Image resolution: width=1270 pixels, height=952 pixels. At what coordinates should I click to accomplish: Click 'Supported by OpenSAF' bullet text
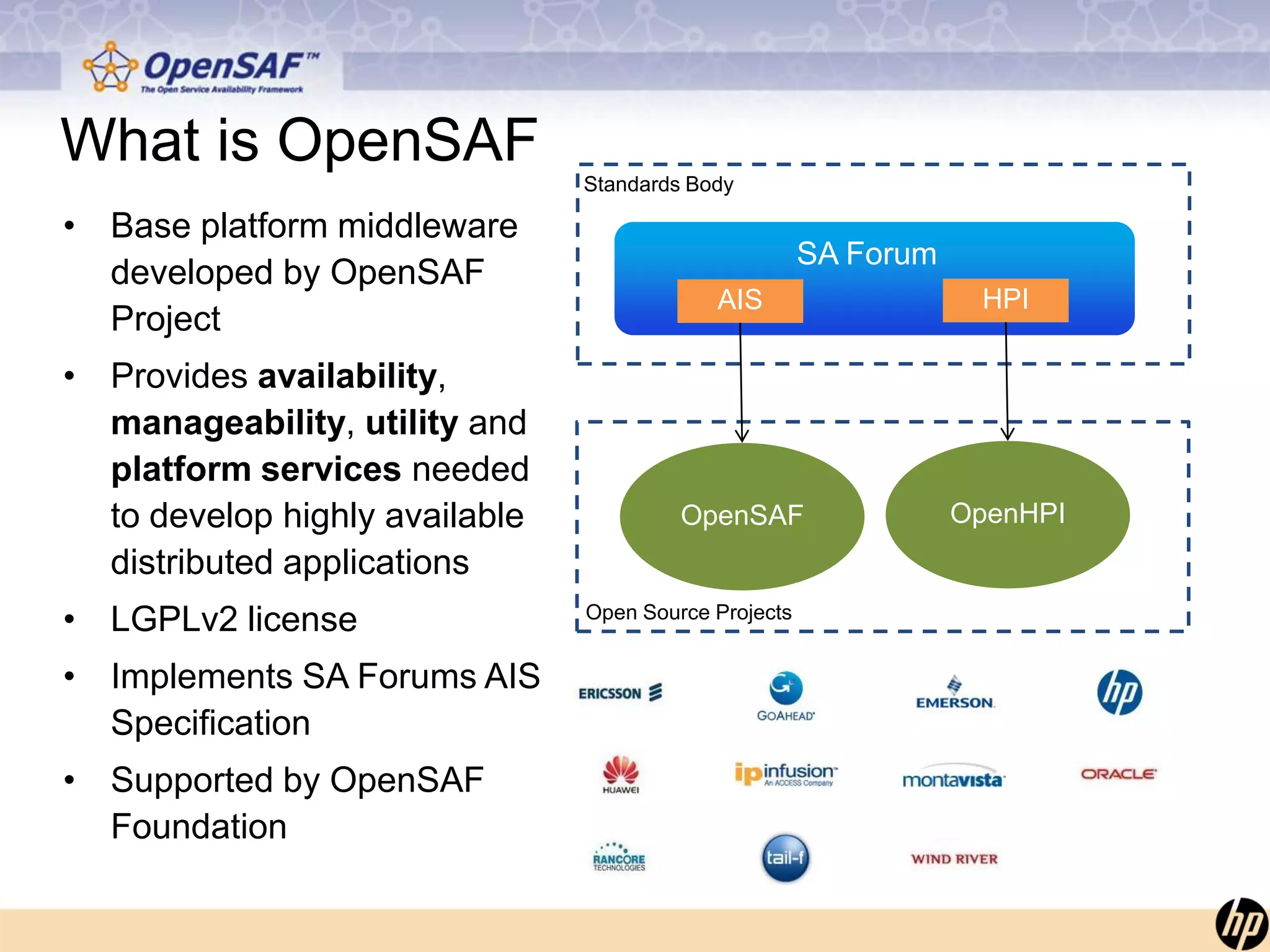click(x=297, y=780)
